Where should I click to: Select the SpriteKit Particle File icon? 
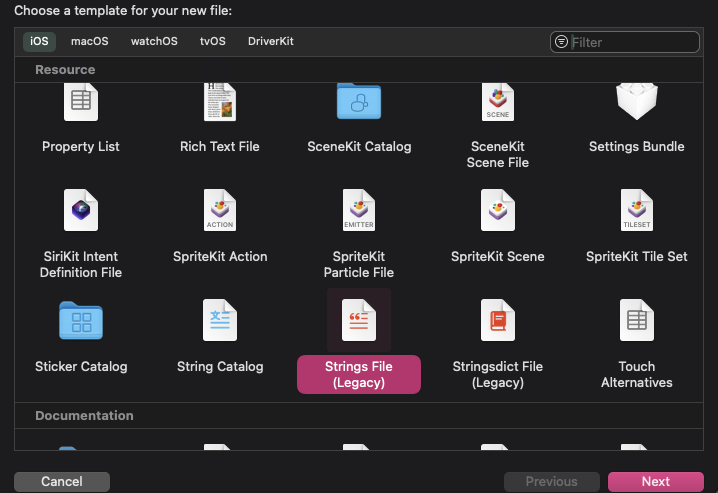[x=359, y=210]
